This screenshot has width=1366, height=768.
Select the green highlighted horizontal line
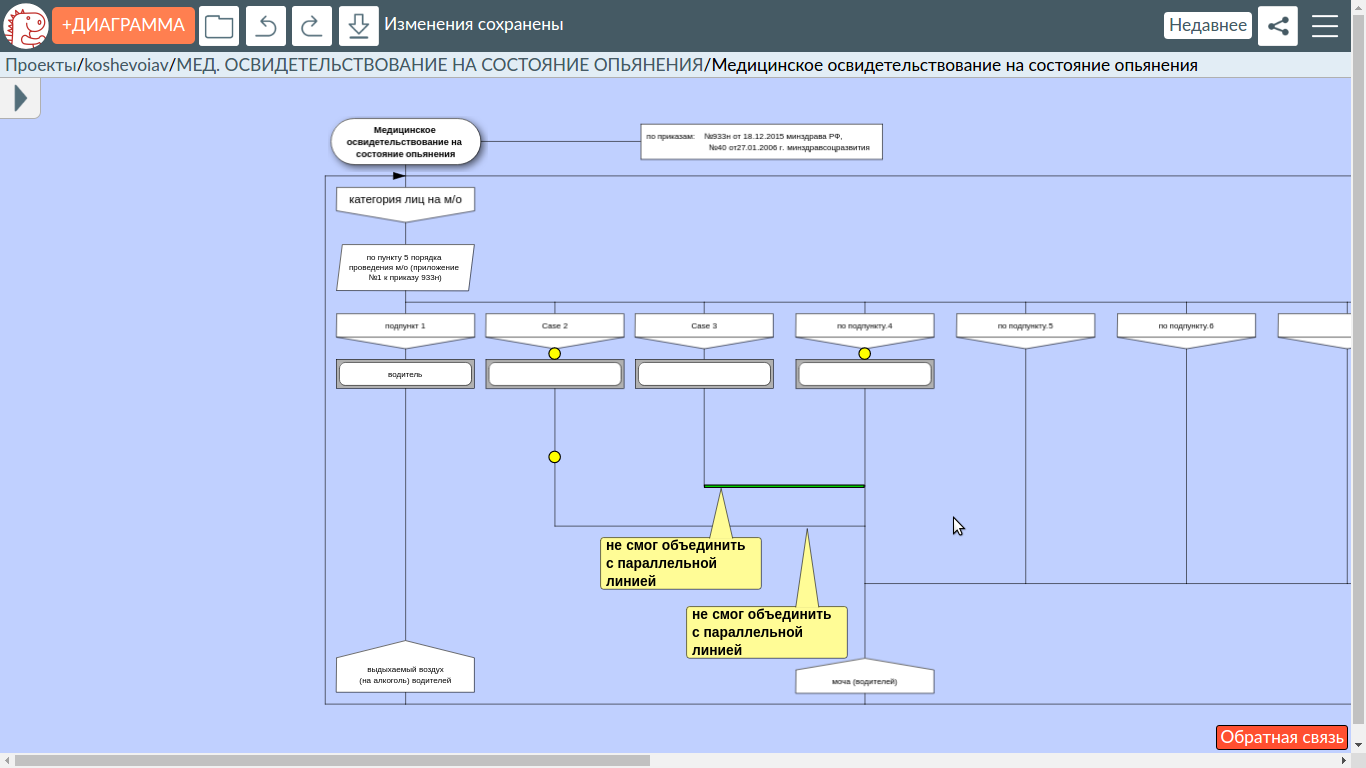pyautogui.click(x=784, y=486)
